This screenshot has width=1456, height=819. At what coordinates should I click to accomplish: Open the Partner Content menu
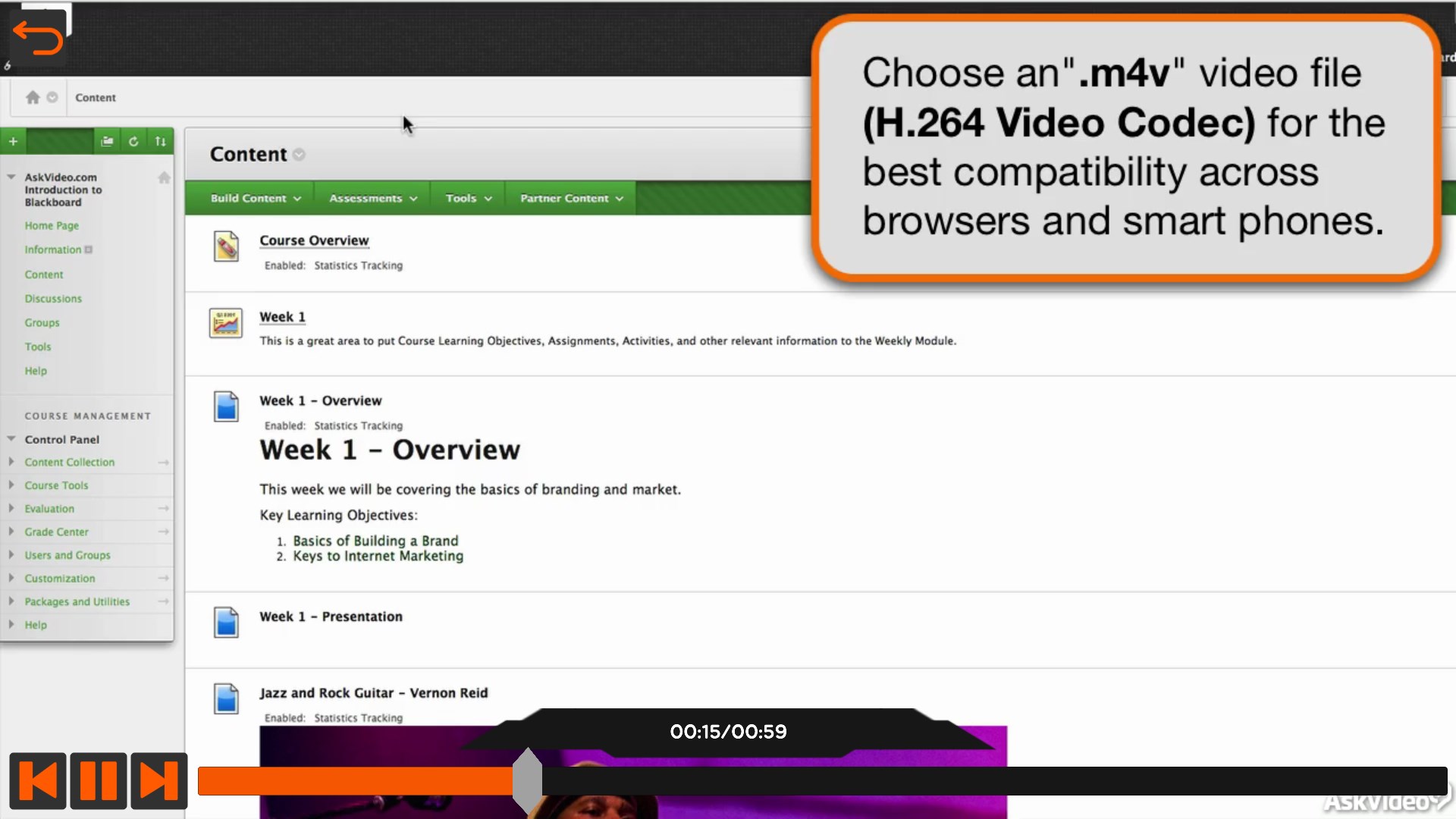click(571, 198)
